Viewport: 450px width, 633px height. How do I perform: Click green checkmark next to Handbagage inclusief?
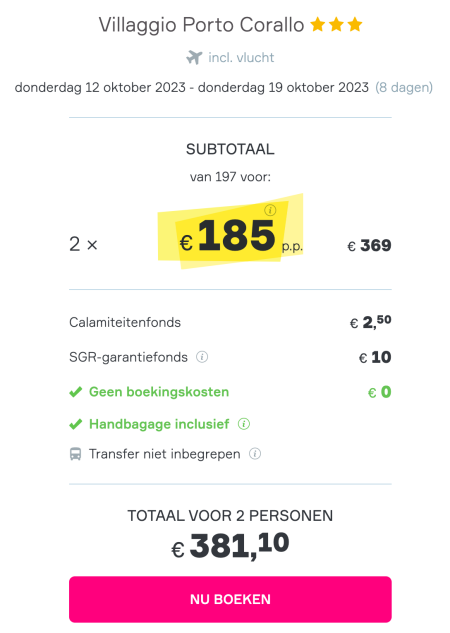coord(75,424)
